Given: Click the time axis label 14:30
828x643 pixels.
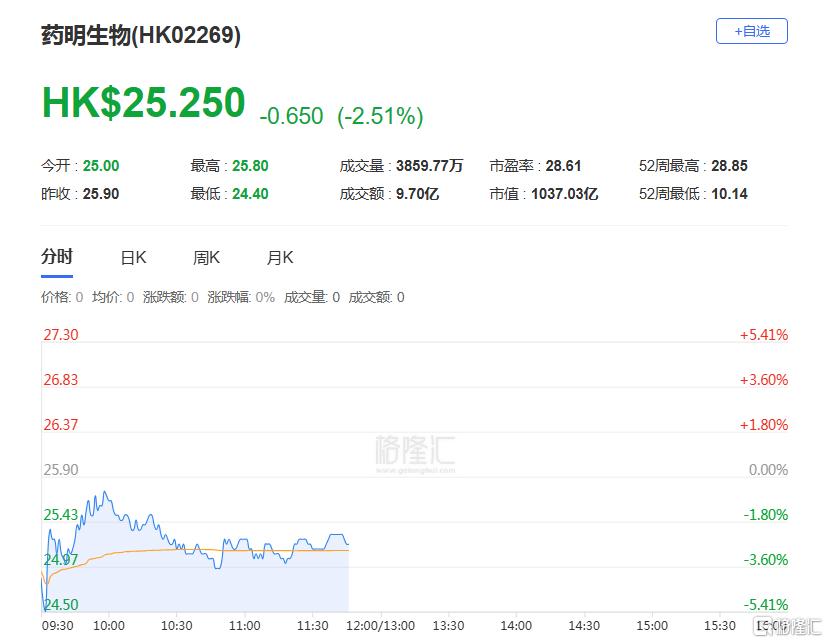Looking at the screenshot, I should point(584,626).
